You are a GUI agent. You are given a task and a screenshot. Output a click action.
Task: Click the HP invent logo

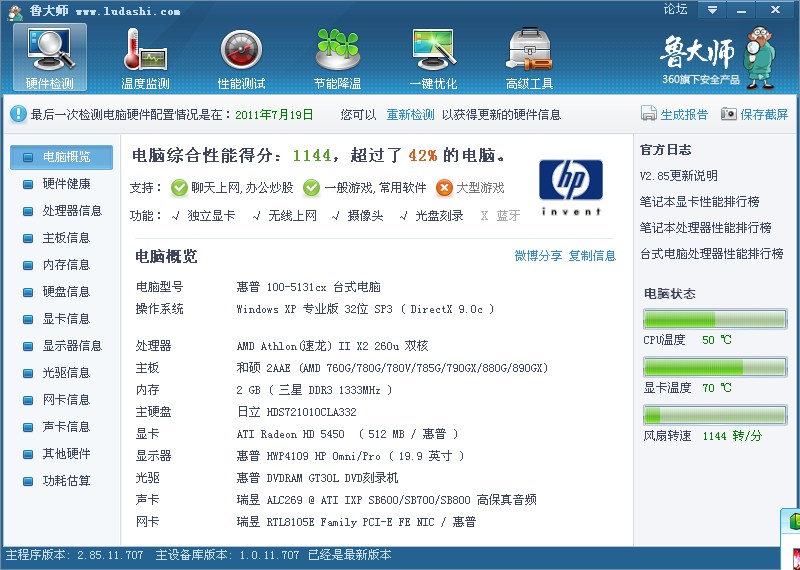(x=571, y=186)
